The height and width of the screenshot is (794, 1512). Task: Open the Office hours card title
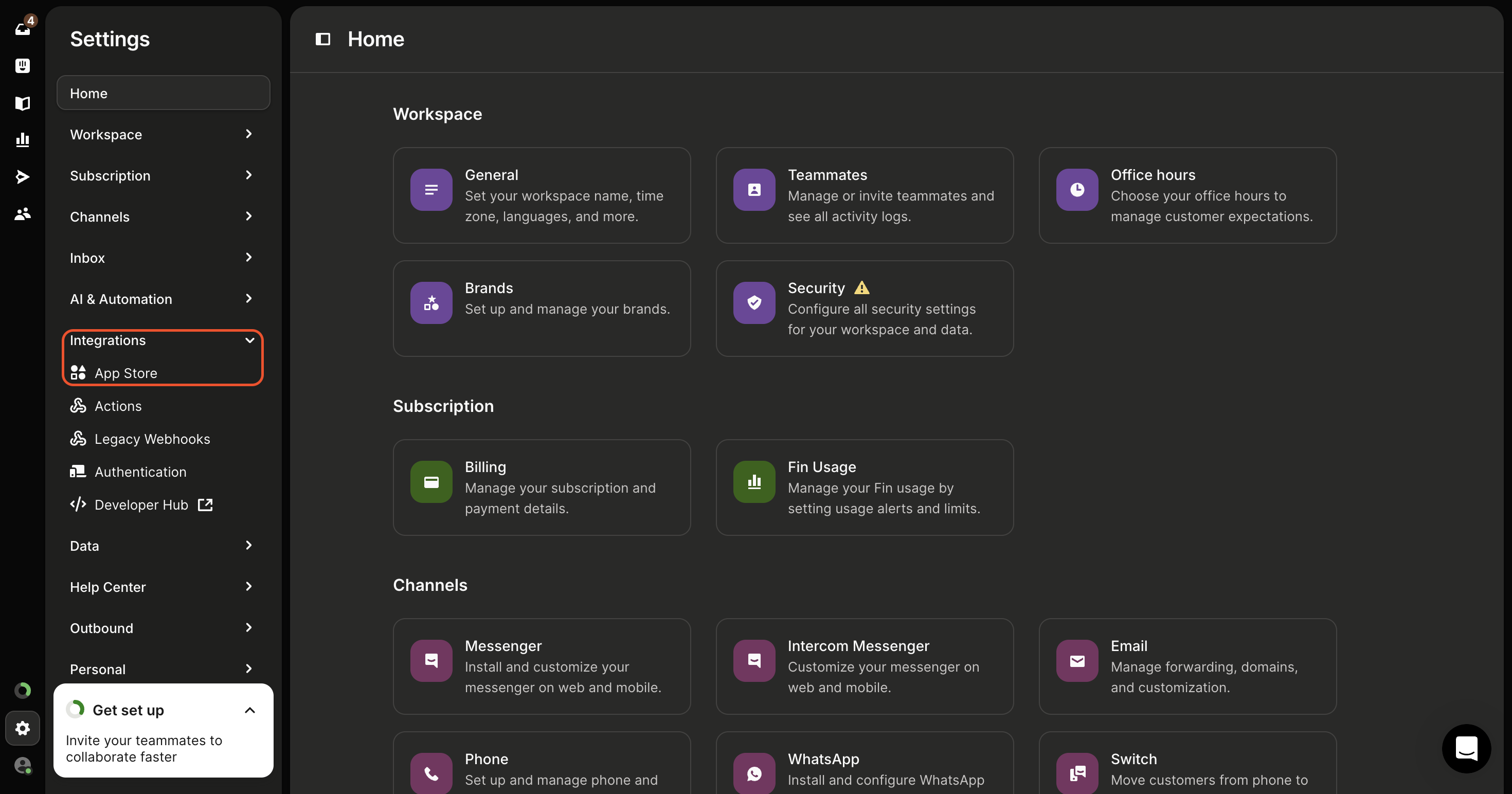1153,175
